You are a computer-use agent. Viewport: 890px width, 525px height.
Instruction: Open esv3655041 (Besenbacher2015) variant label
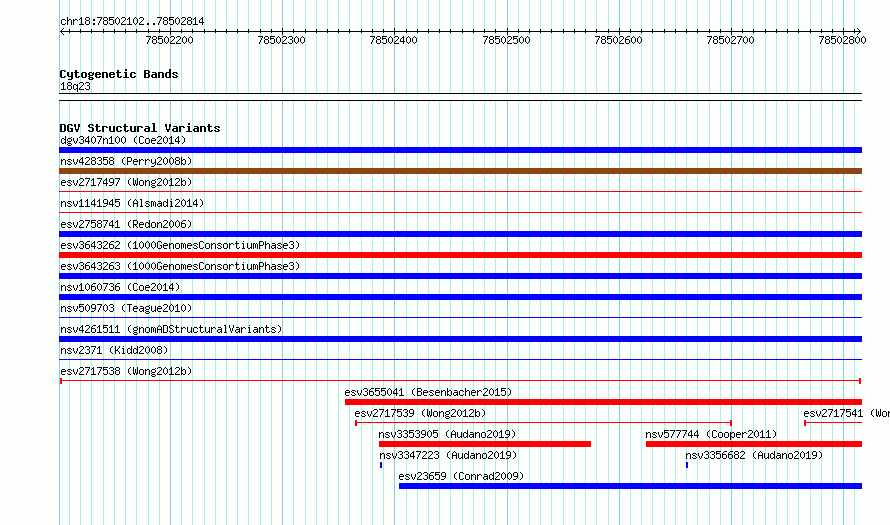point(428,392)
